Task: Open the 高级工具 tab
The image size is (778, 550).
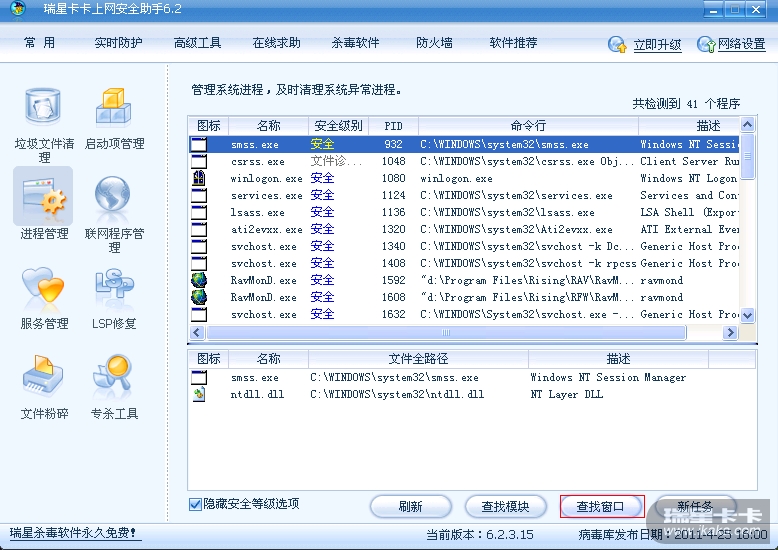Action: 197,43
